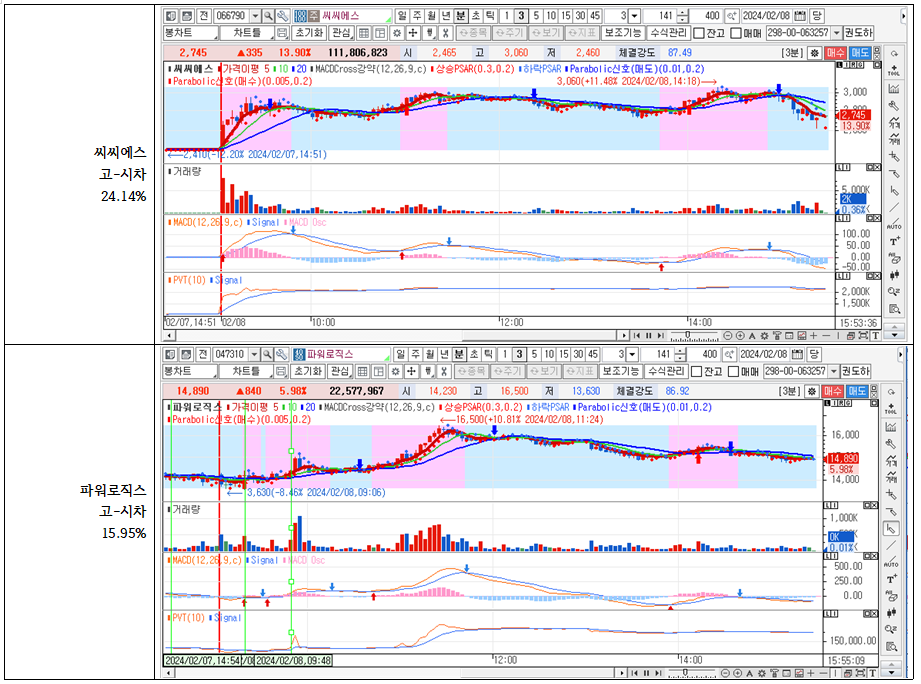Click 관심 button in 파워로직스 chart
The height and width of the screenshot is (684, 921).
[340, 371]
